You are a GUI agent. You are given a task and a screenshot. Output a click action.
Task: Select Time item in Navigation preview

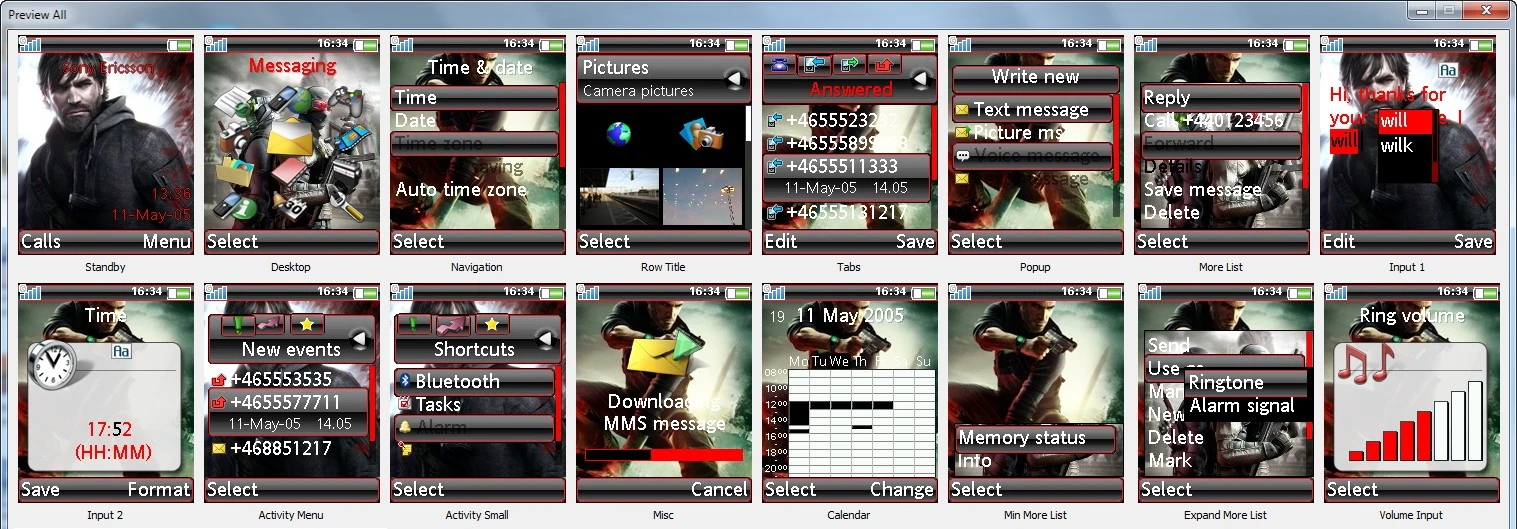(474, 97)
